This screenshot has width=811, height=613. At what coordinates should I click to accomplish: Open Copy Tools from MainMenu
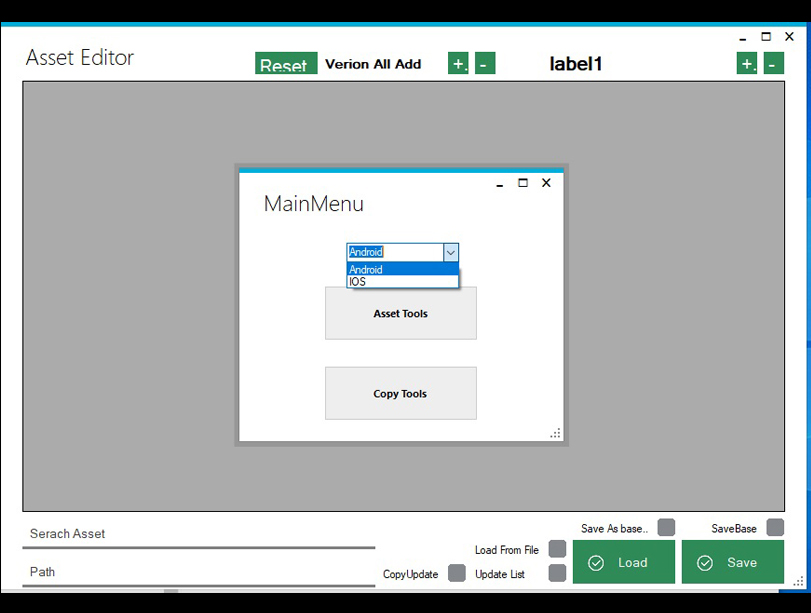[400, 393]
